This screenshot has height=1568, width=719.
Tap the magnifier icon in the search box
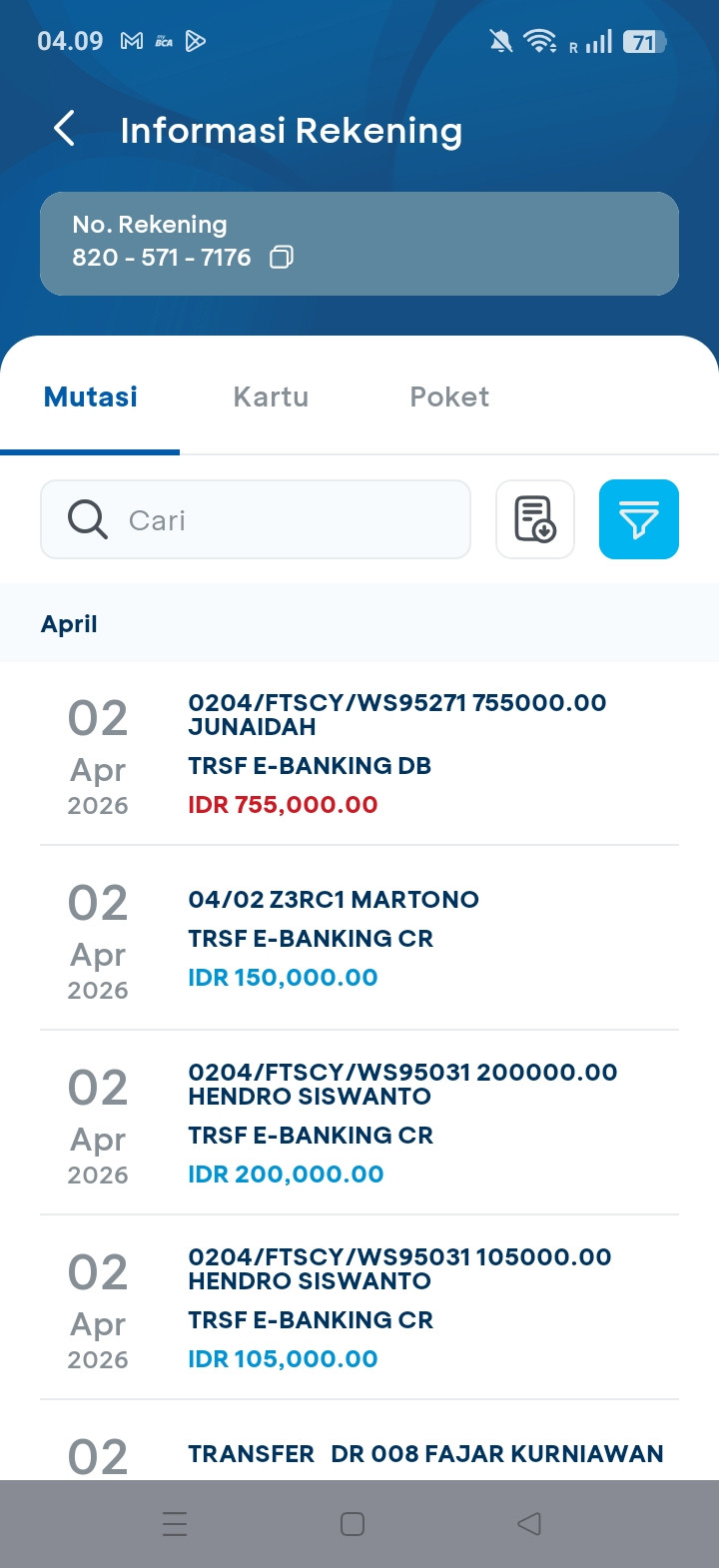[88, 519]
